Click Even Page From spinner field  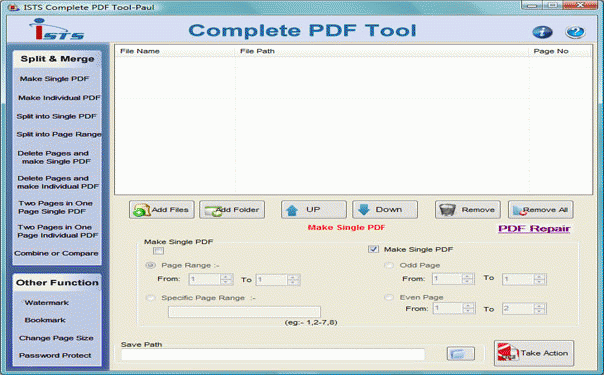pos(453,308)
